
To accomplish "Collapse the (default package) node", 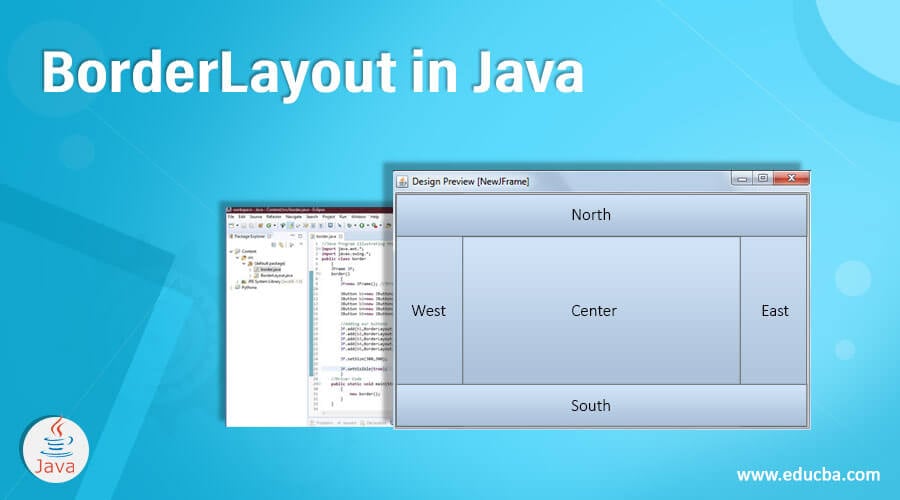I will click(x=244, y=263).
